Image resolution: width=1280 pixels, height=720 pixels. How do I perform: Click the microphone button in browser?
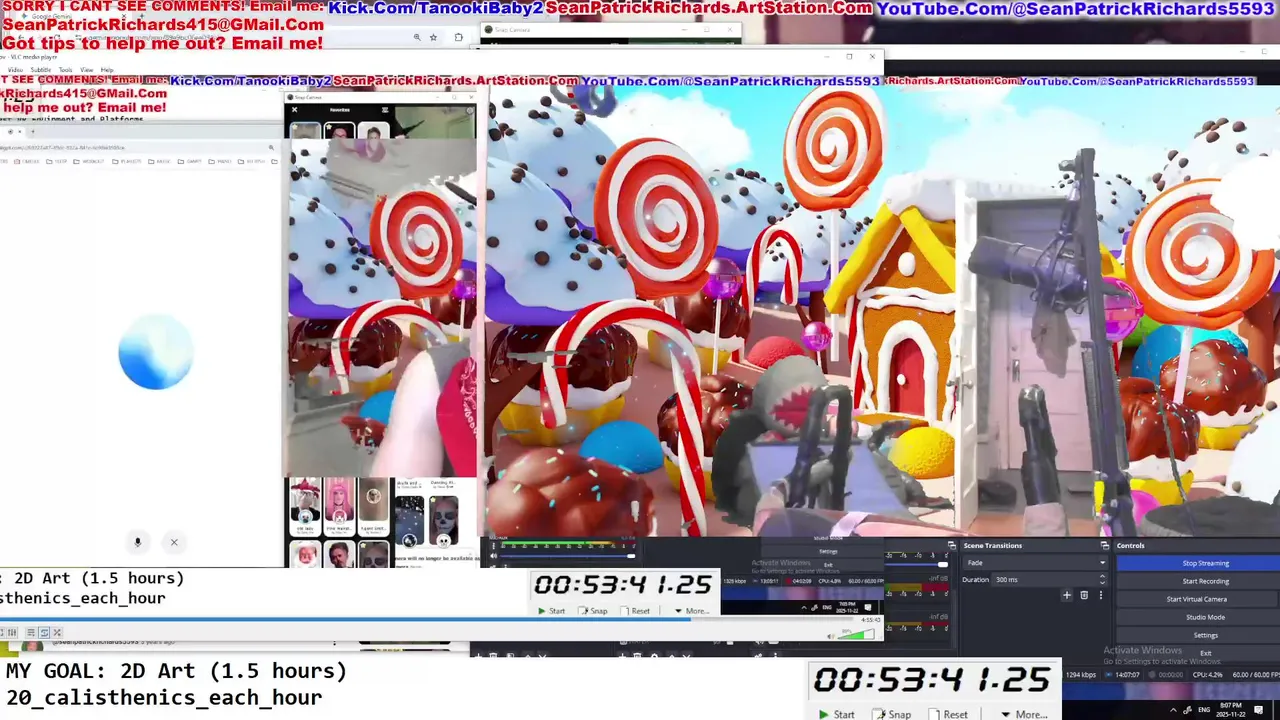138,542
